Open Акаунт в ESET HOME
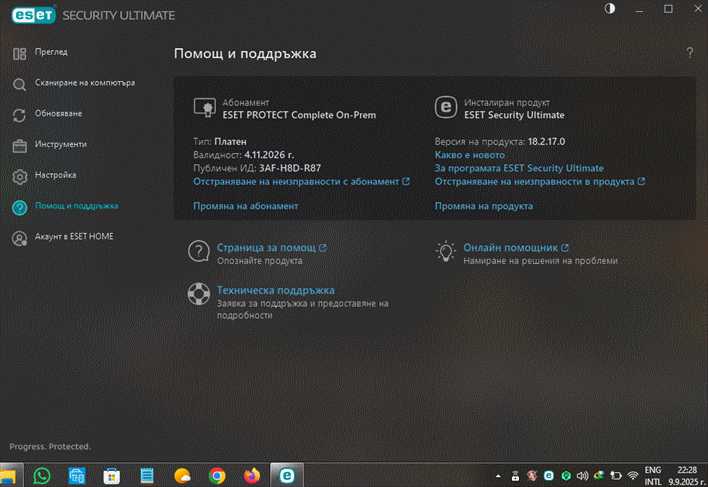Image resolution: width=708 pixels, height=487 pixels. pos(74,237)
